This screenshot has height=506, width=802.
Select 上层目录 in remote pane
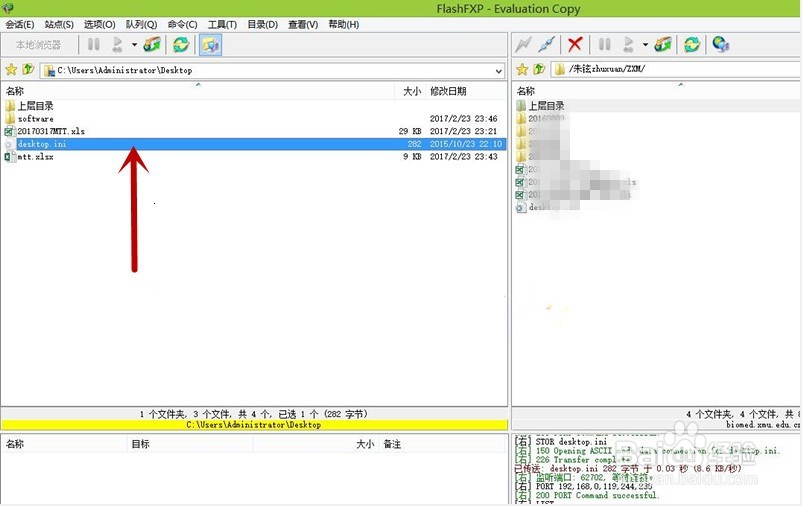point(546,106)
